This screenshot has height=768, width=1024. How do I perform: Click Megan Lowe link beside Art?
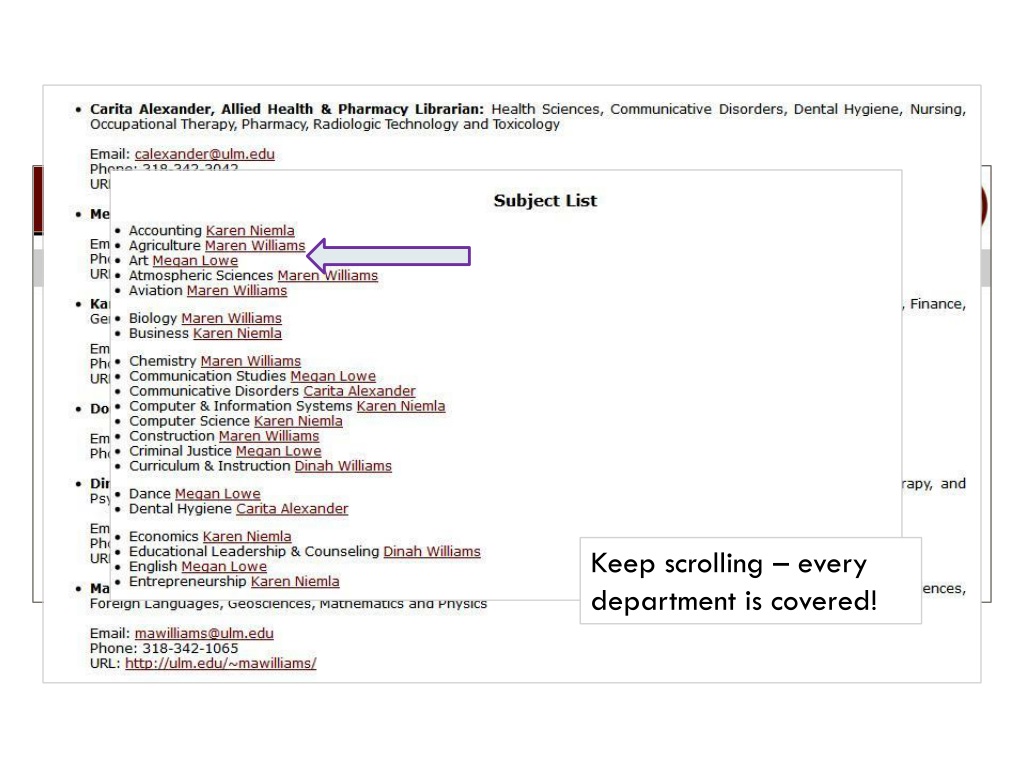tap(195, 261)
